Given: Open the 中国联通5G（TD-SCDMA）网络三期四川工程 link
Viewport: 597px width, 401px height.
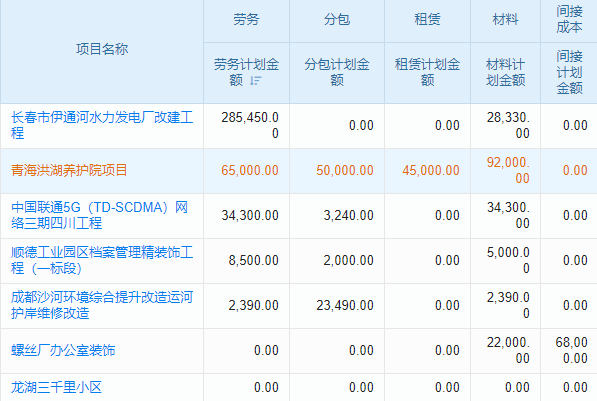Looking at the screenshot, I should pos(99,215).
